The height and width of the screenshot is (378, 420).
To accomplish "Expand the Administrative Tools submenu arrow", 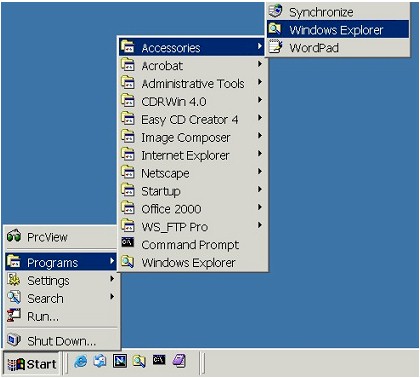I will tap(260, 82).
